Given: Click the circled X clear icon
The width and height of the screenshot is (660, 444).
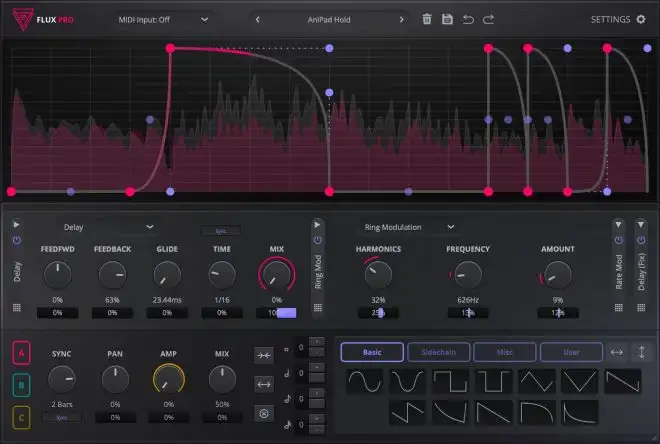Looking at the screenshot, I should pyautogui.click(x=264, y=413).
